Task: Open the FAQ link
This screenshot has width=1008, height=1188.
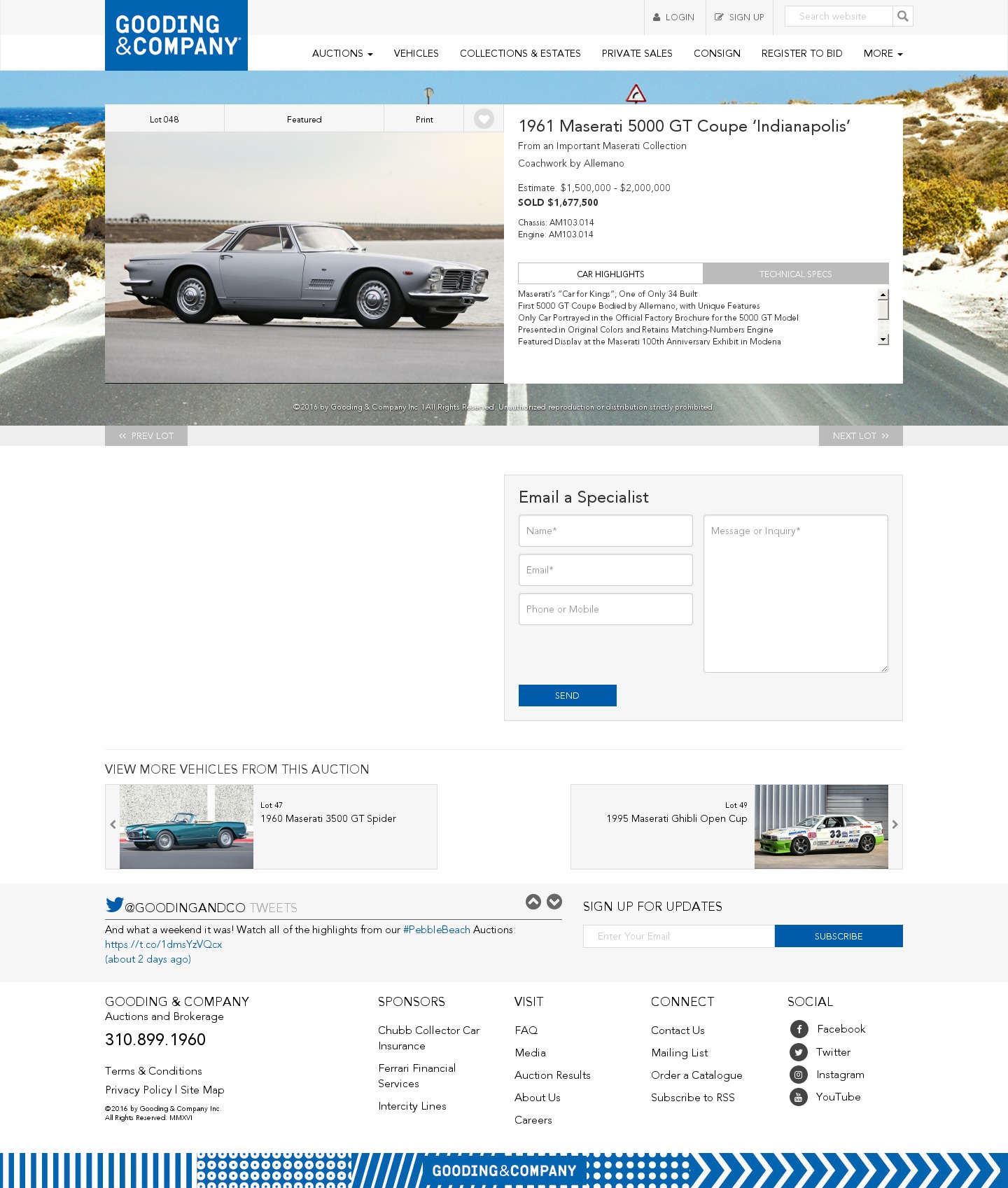Action: tap(526, 1030)
